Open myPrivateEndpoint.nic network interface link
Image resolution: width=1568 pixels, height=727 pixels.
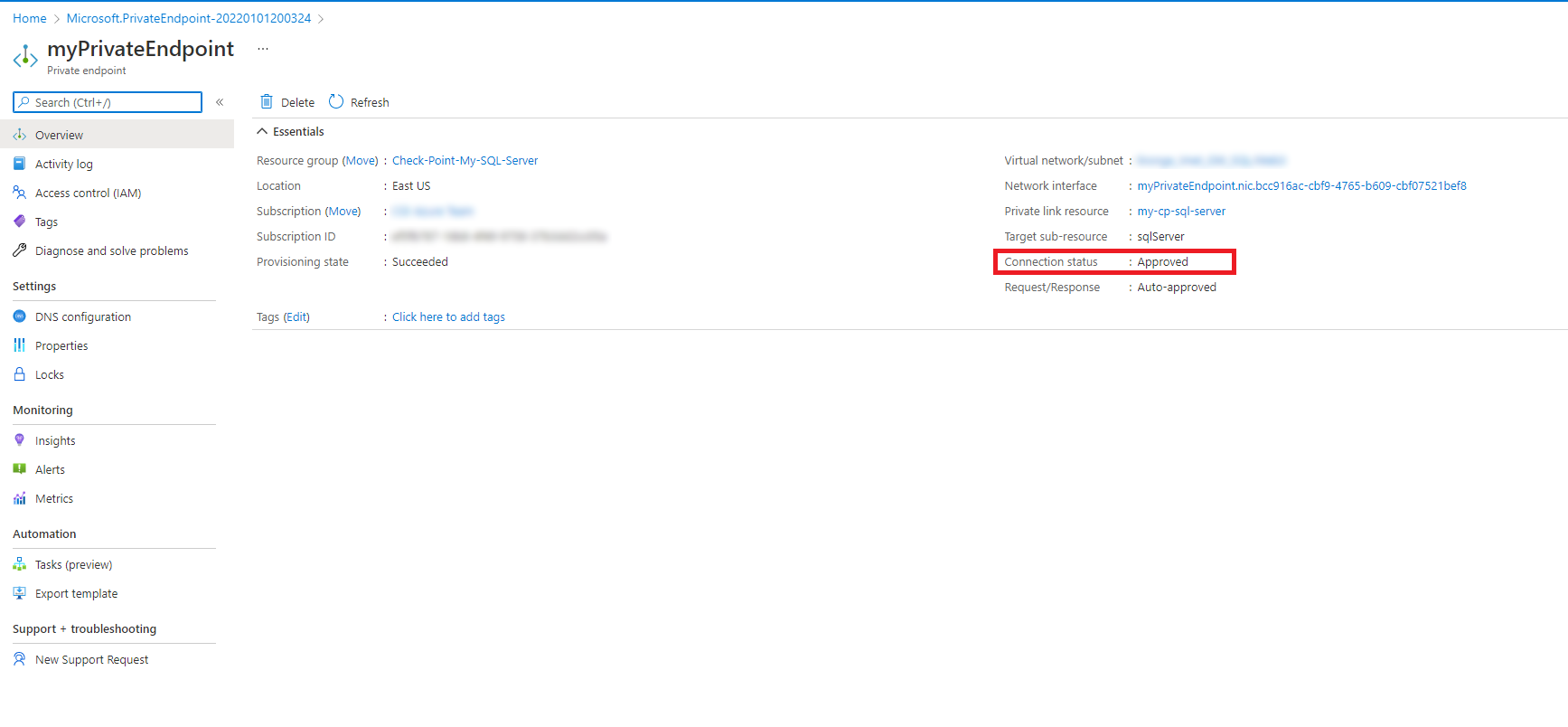point(1301,185)
